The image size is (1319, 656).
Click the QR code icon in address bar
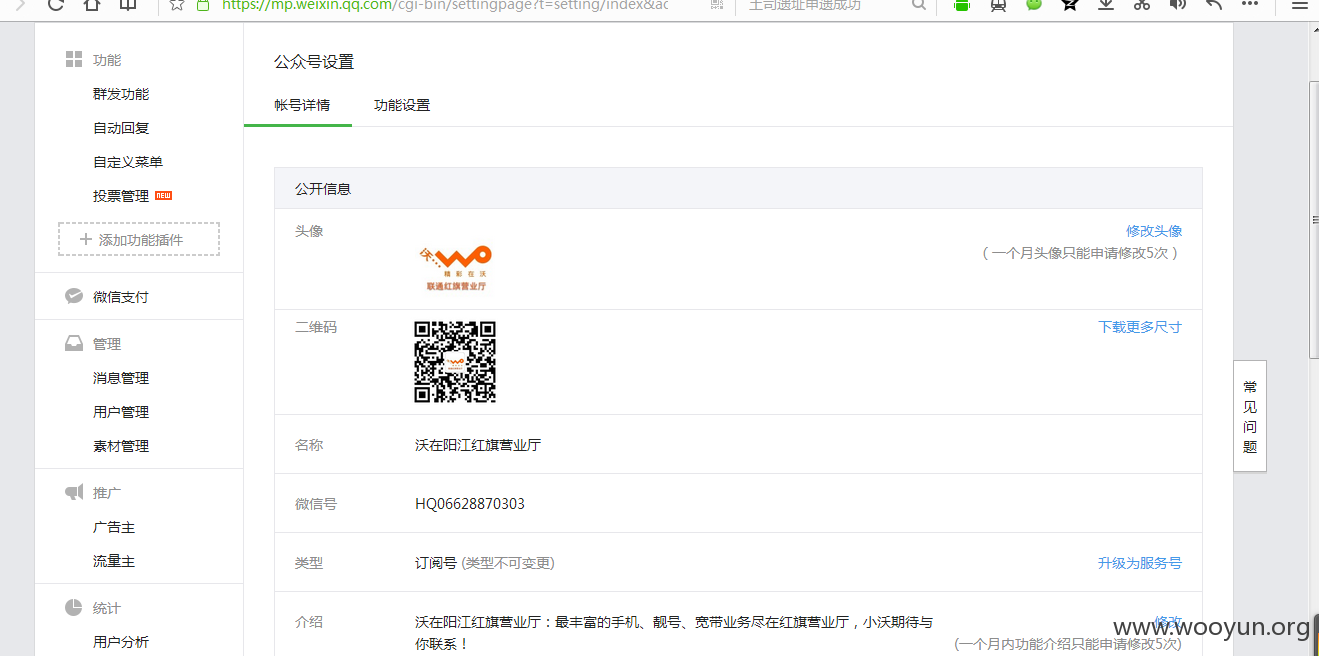point(717,5)
